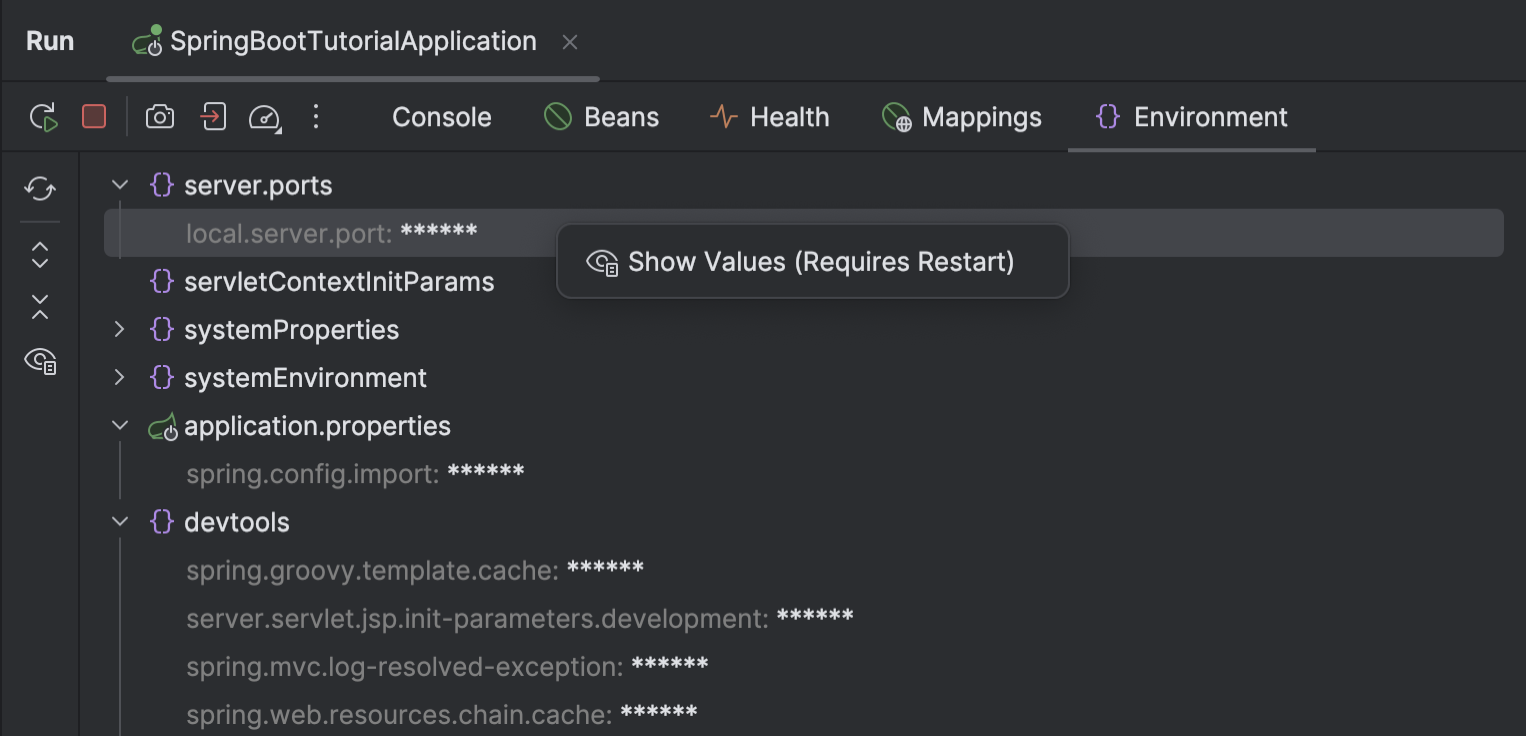1526x736 pixels.
Task: Open the Health tab
Action: coord(769,117)
